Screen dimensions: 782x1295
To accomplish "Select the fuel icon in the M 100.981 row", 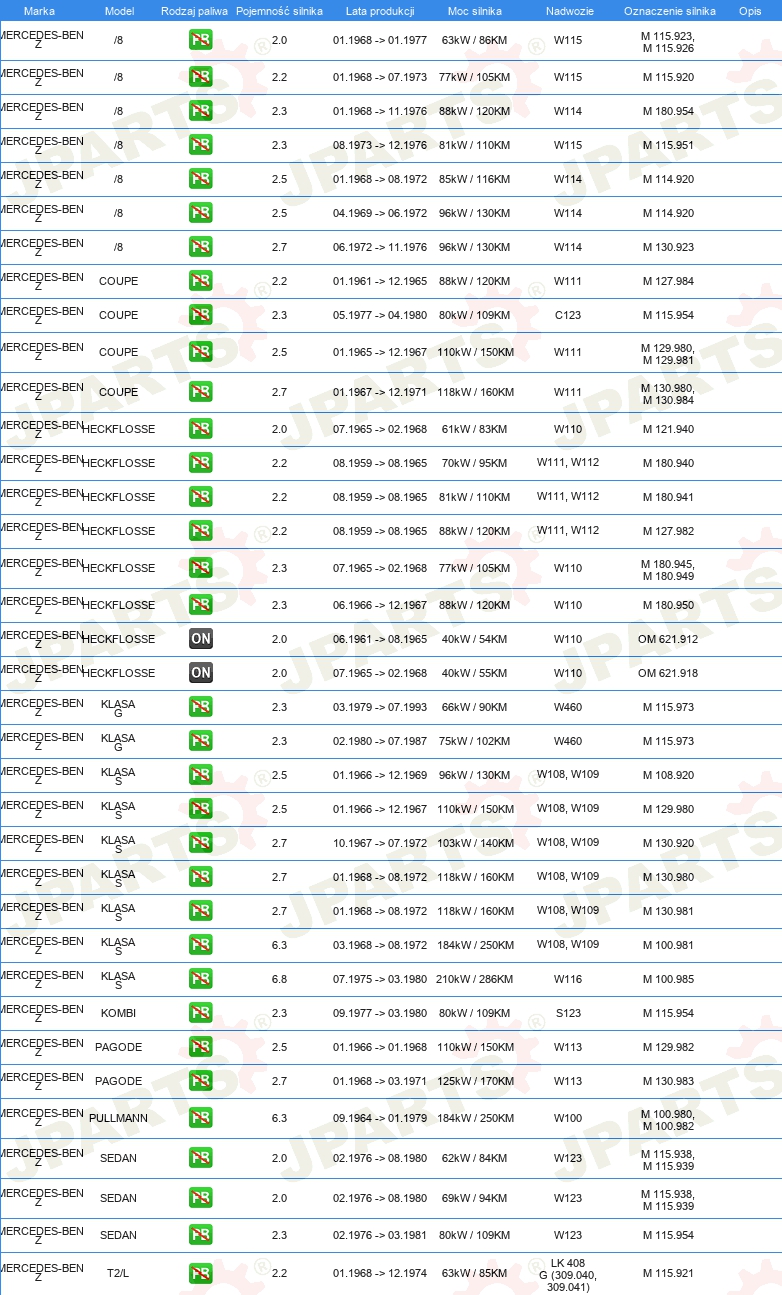I will click(200, 945).
